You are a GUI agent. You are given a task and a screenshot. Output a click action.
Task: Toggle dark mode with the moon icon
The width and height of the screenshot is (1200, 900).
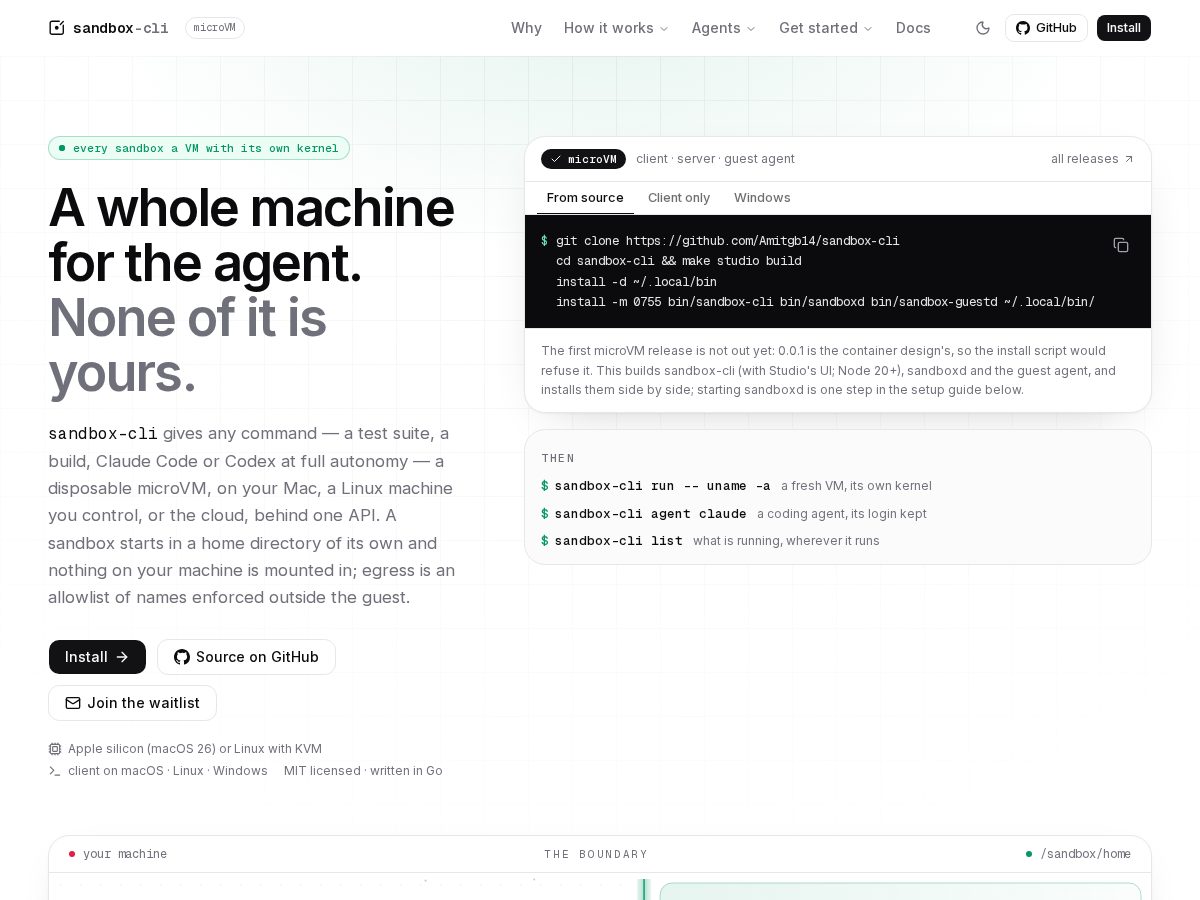983,28
